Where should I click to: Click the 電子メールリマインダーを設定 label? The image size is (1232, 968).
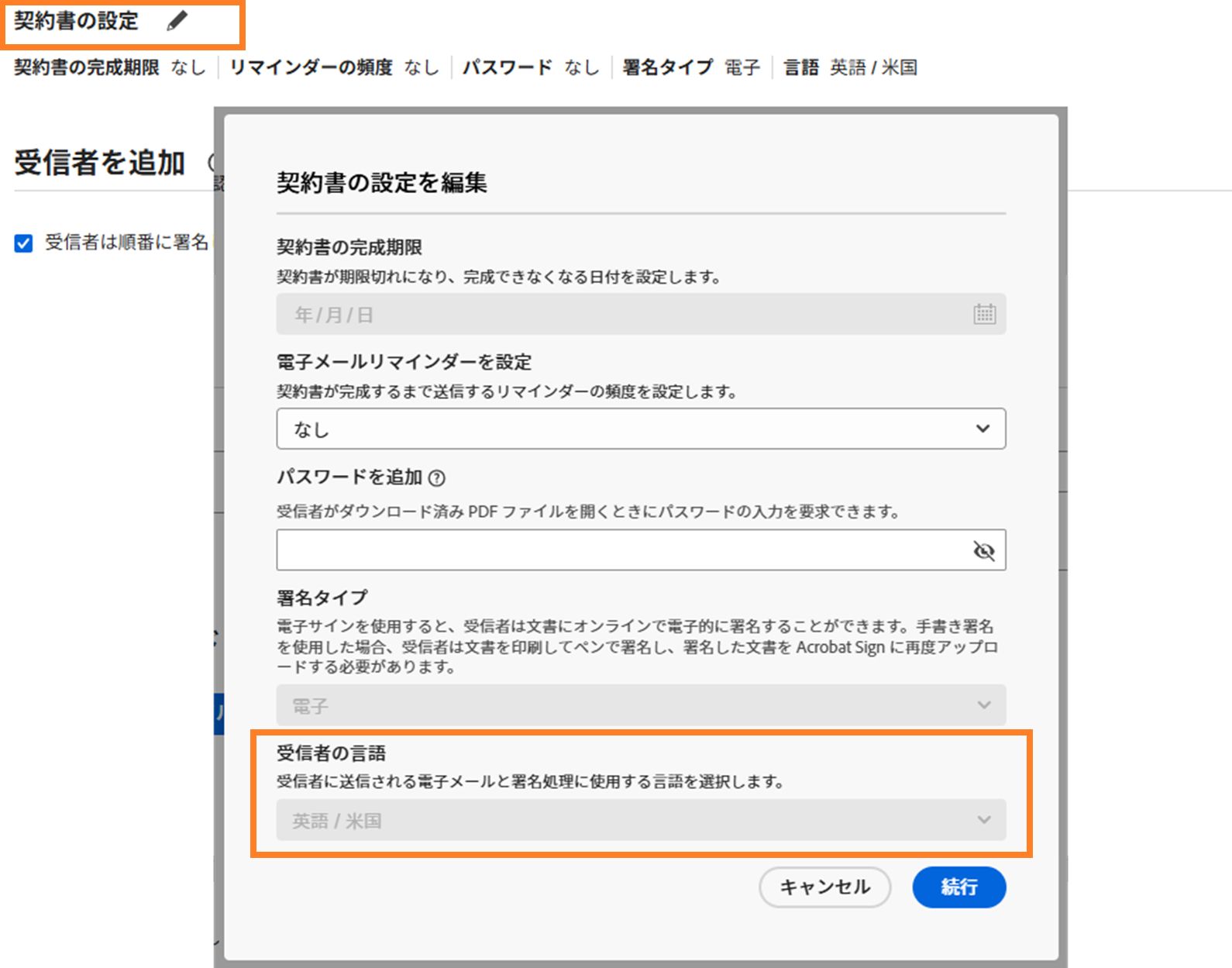(404, 362)
